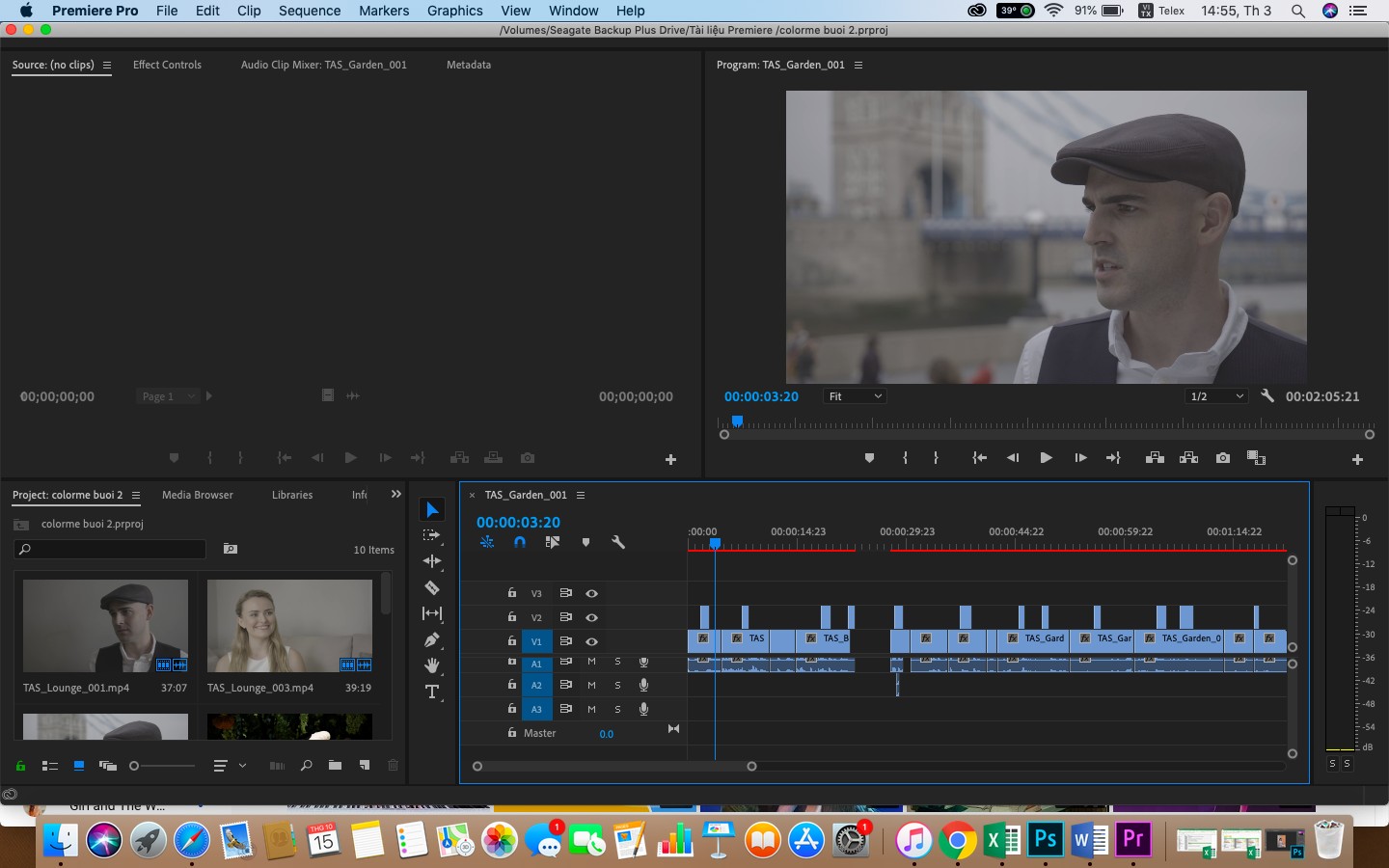Viewport: 1389px width, 868px height.
Task: Mute track A2
Action: click(x=591, y=685)
